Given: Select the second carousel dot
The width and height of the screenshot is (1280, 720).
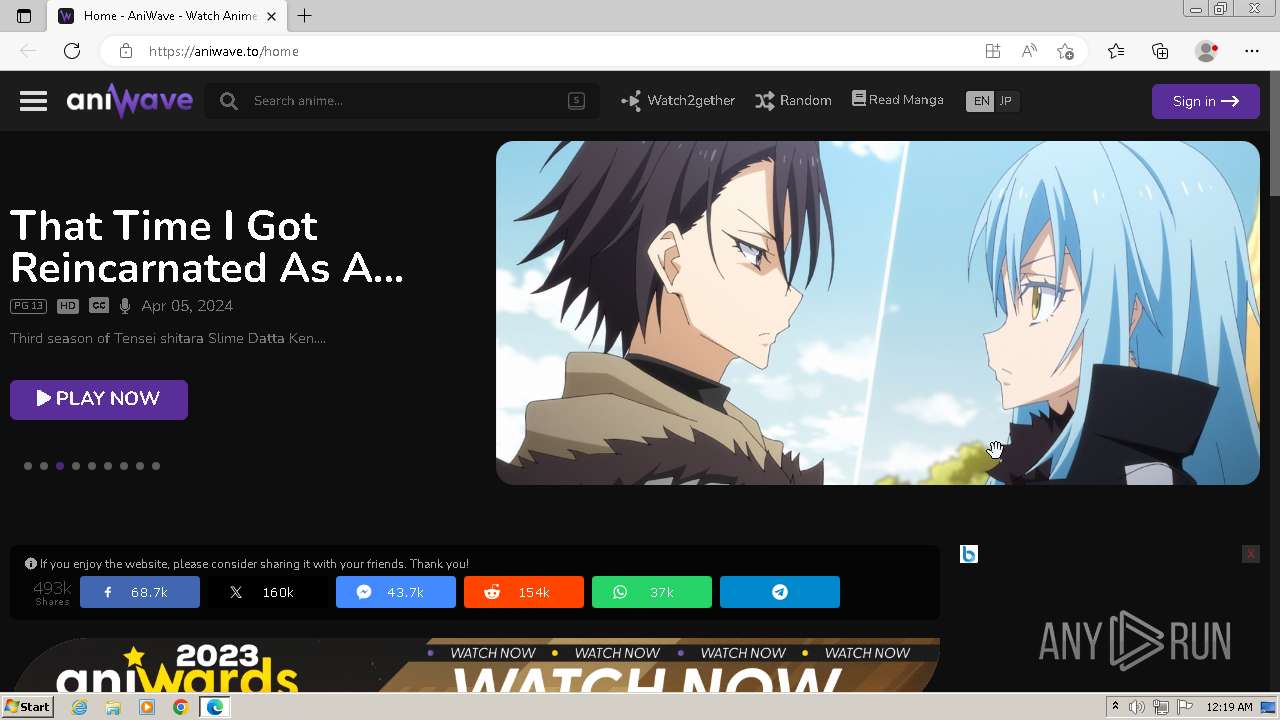Looking at the screenshot, I should [x=44, y=466].
